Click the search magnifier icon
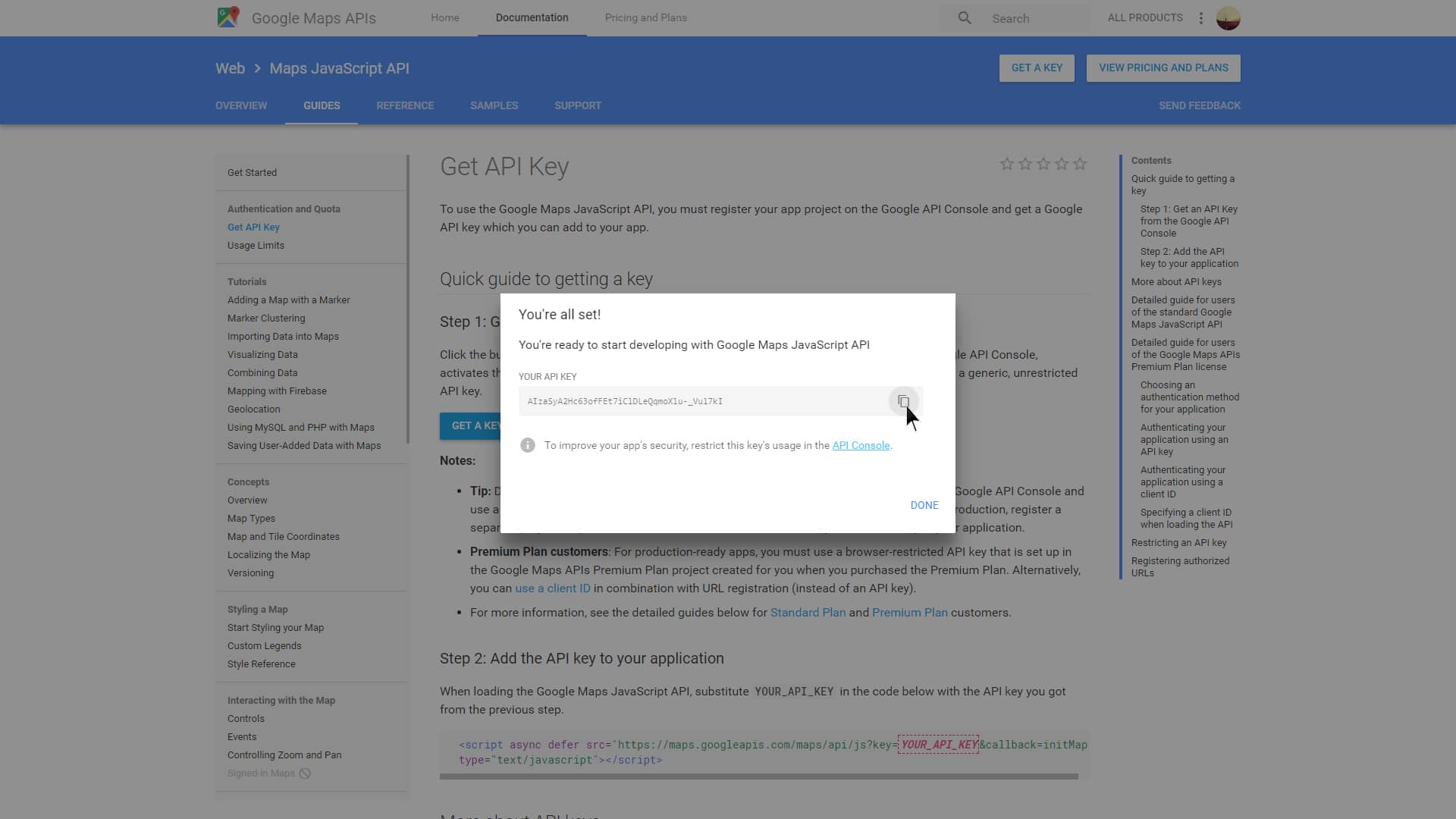 point(964,18)
